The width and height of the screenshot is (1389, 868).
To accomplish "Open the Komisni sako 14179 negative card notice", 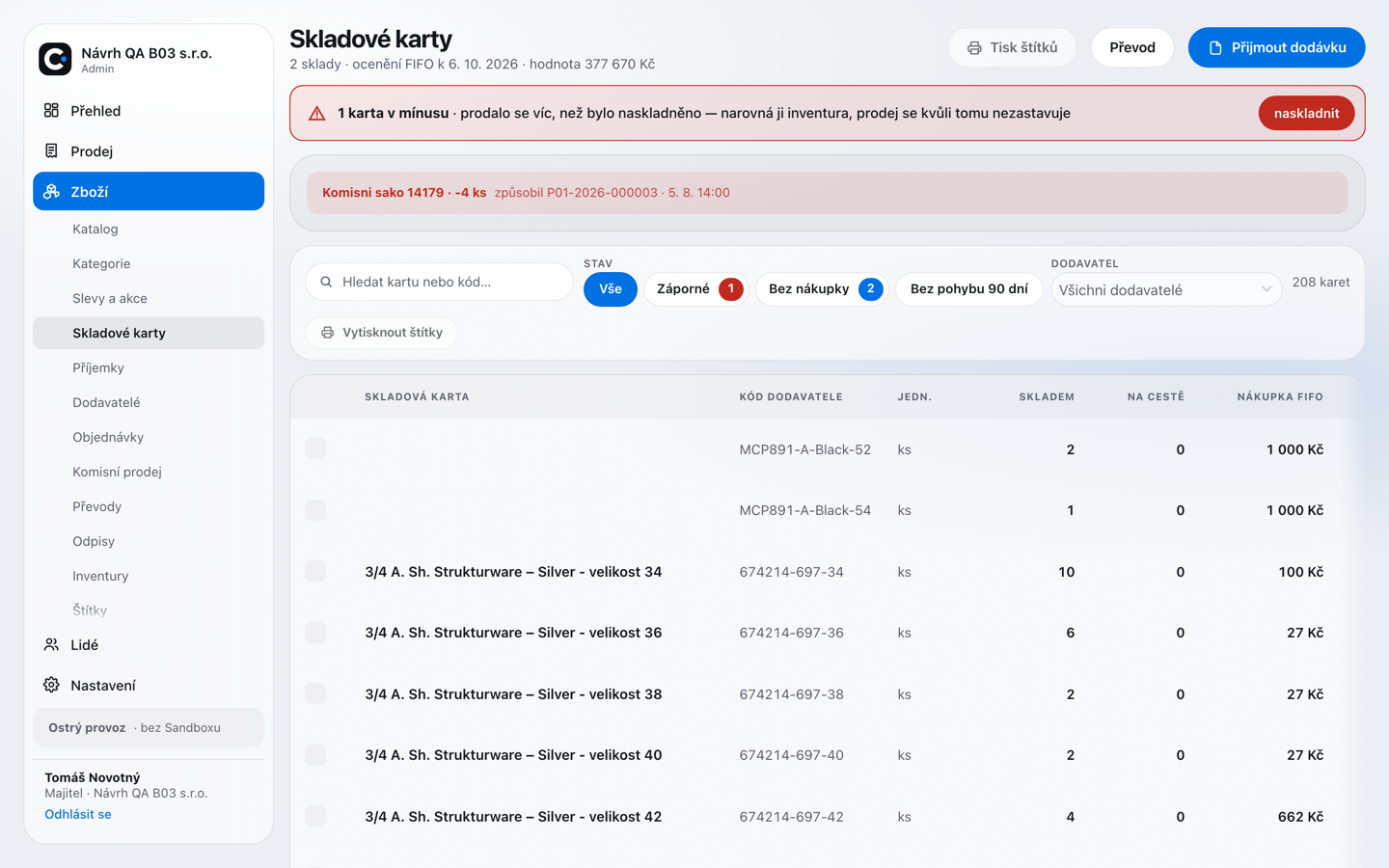I will pyautogui.click(x=828, y=193).
